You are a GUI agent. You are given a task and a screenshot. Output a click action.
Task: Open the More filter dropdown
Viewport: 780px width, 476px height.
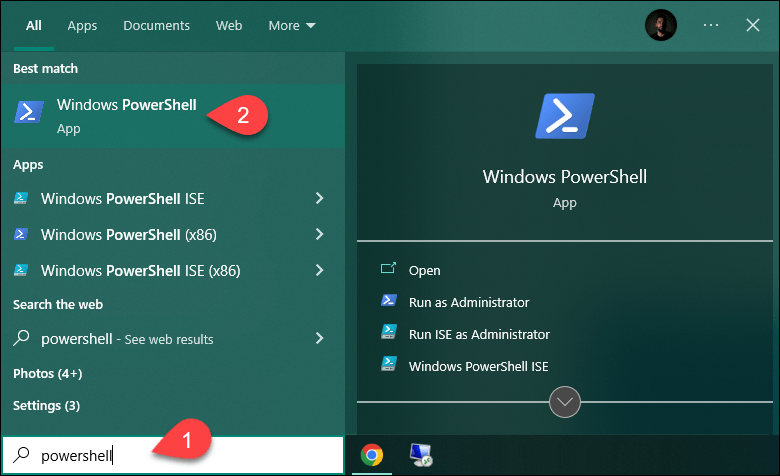[x=292, y=25]
